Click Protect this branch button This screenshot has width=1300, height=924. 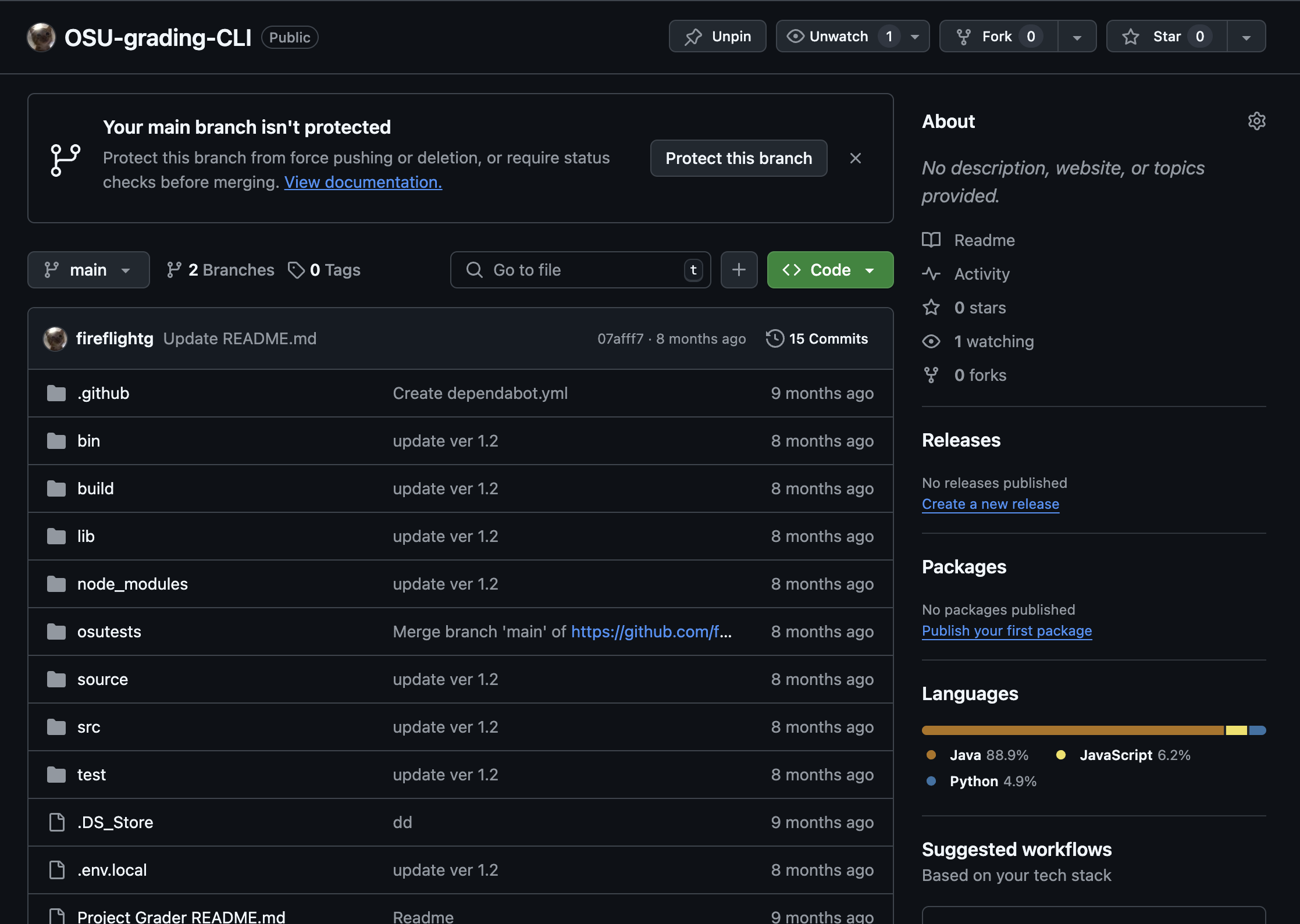pyautogui.click(x=739, y=158)
